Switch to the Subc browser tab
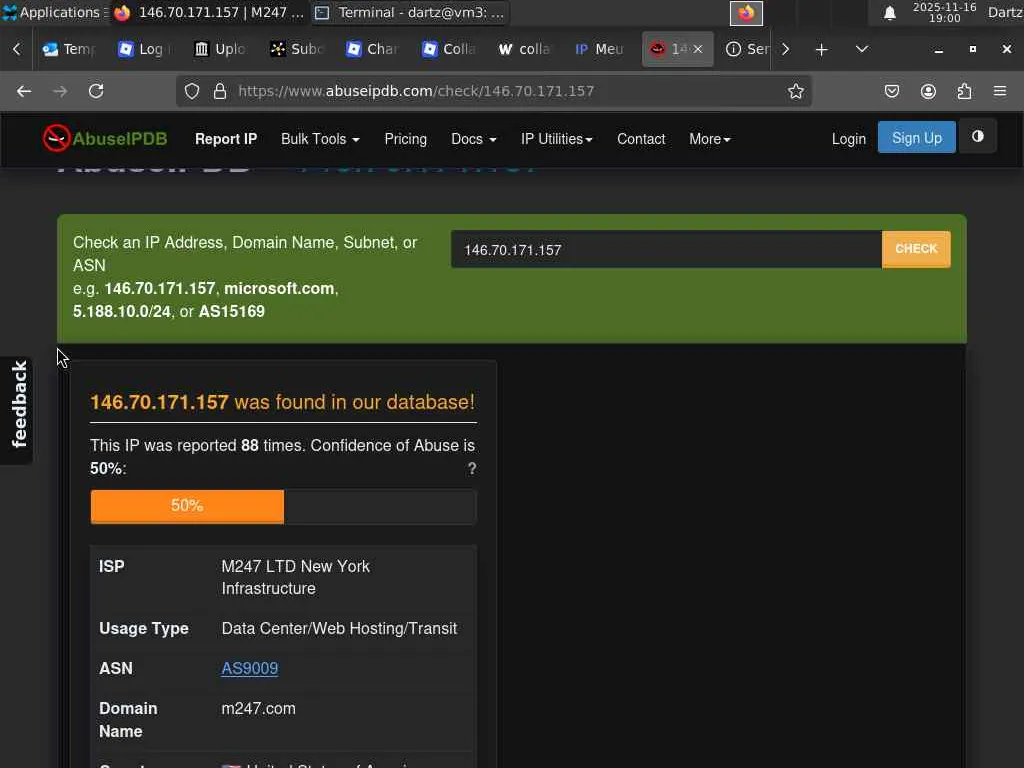Screen dimensions: 1024x768 point(297,49)
